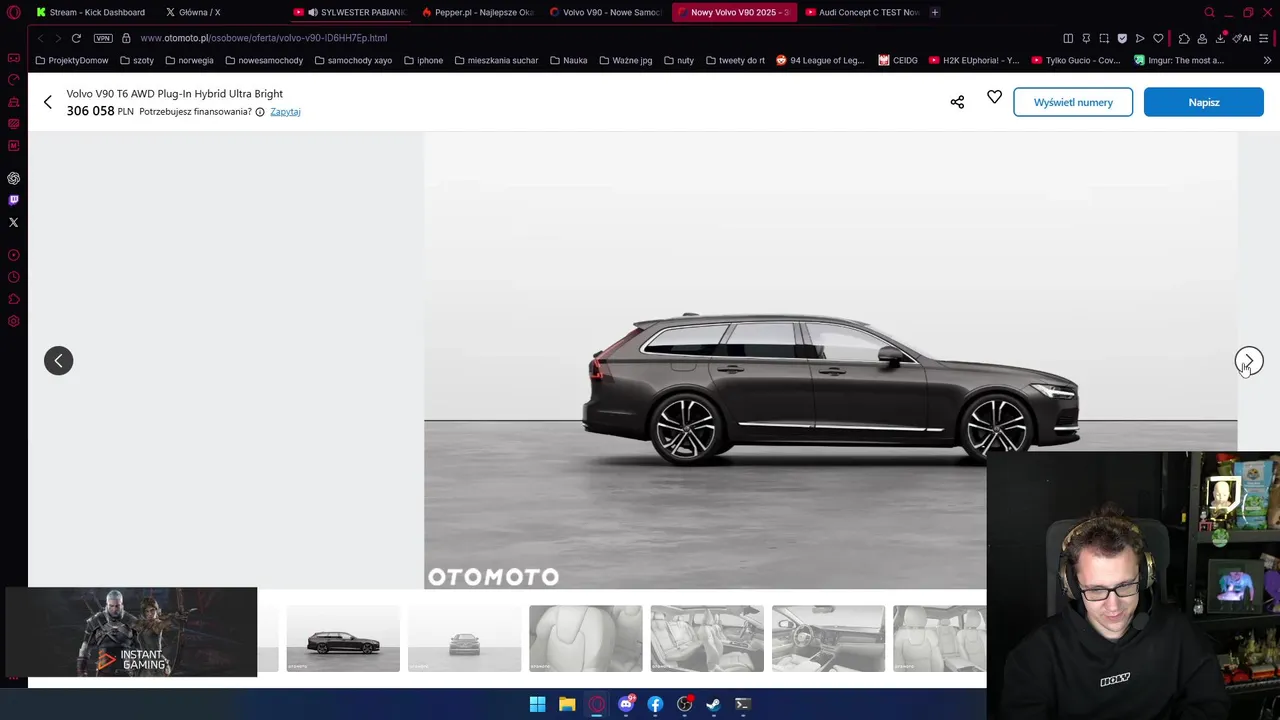This screenshot has height=720, width=1280.
Task: Switch to the Pepper.pl tab
Action: (478, 12)
